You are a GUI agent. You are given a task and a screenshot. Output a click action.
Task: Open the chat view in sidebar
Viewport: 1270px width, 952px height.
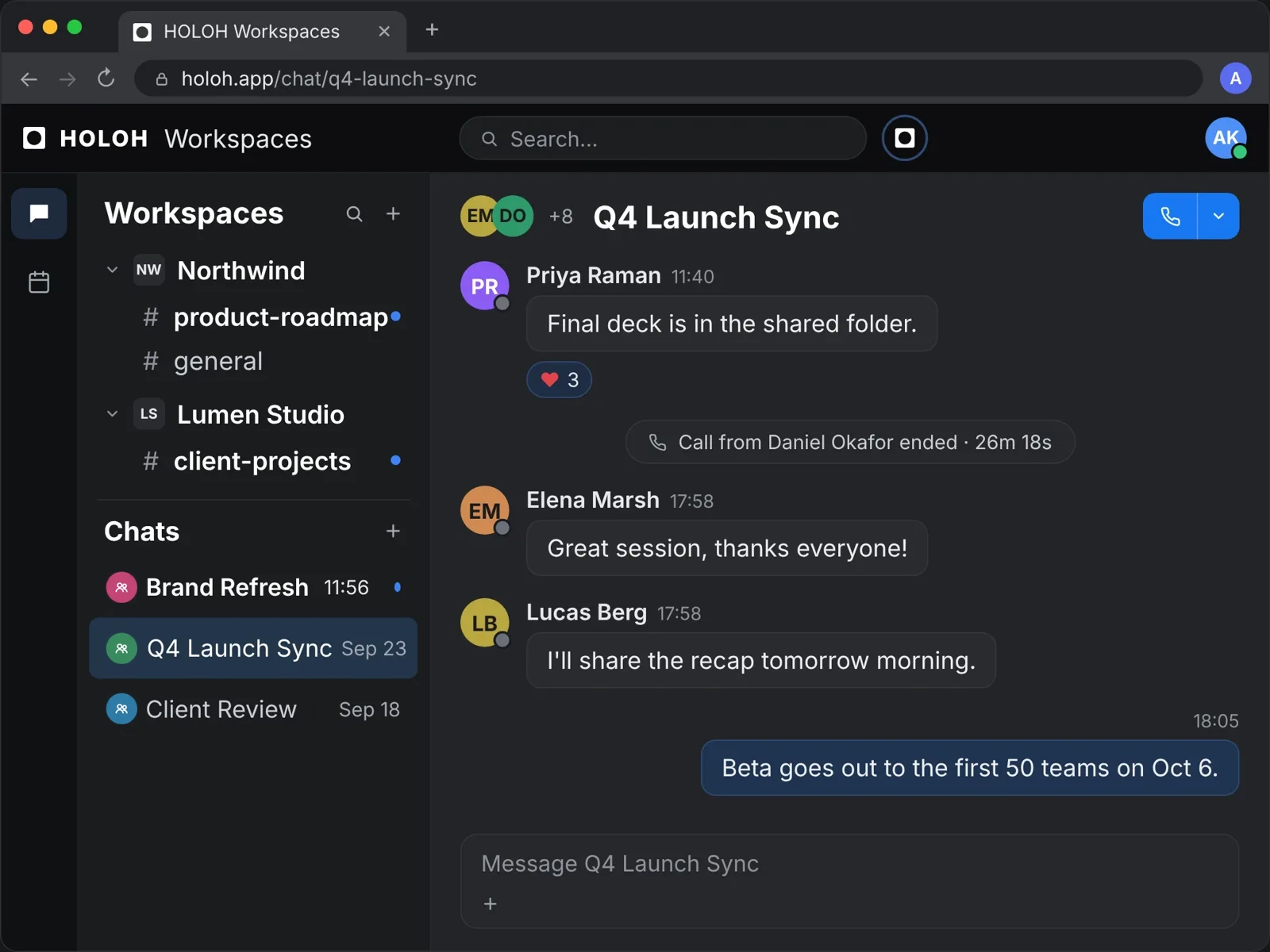[x=39, y=213]
